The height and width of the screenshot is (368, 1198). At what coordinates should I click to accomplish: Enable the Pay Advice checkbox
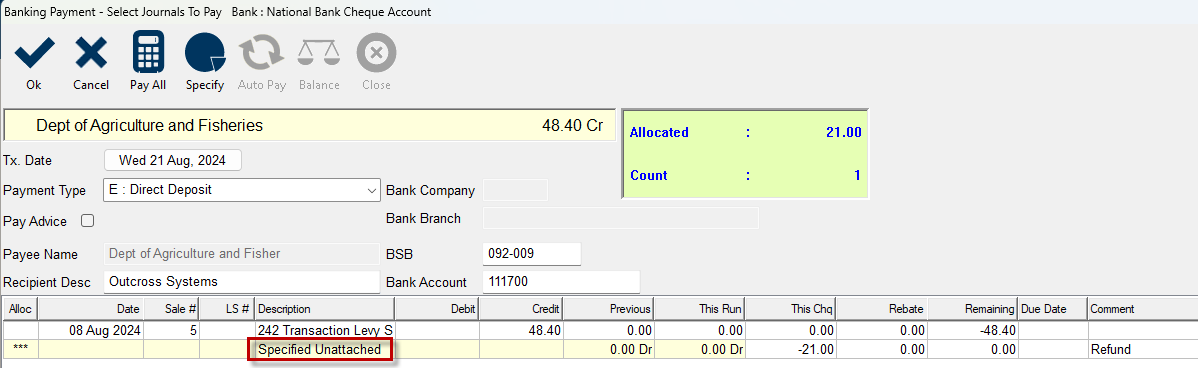(87, 221)
